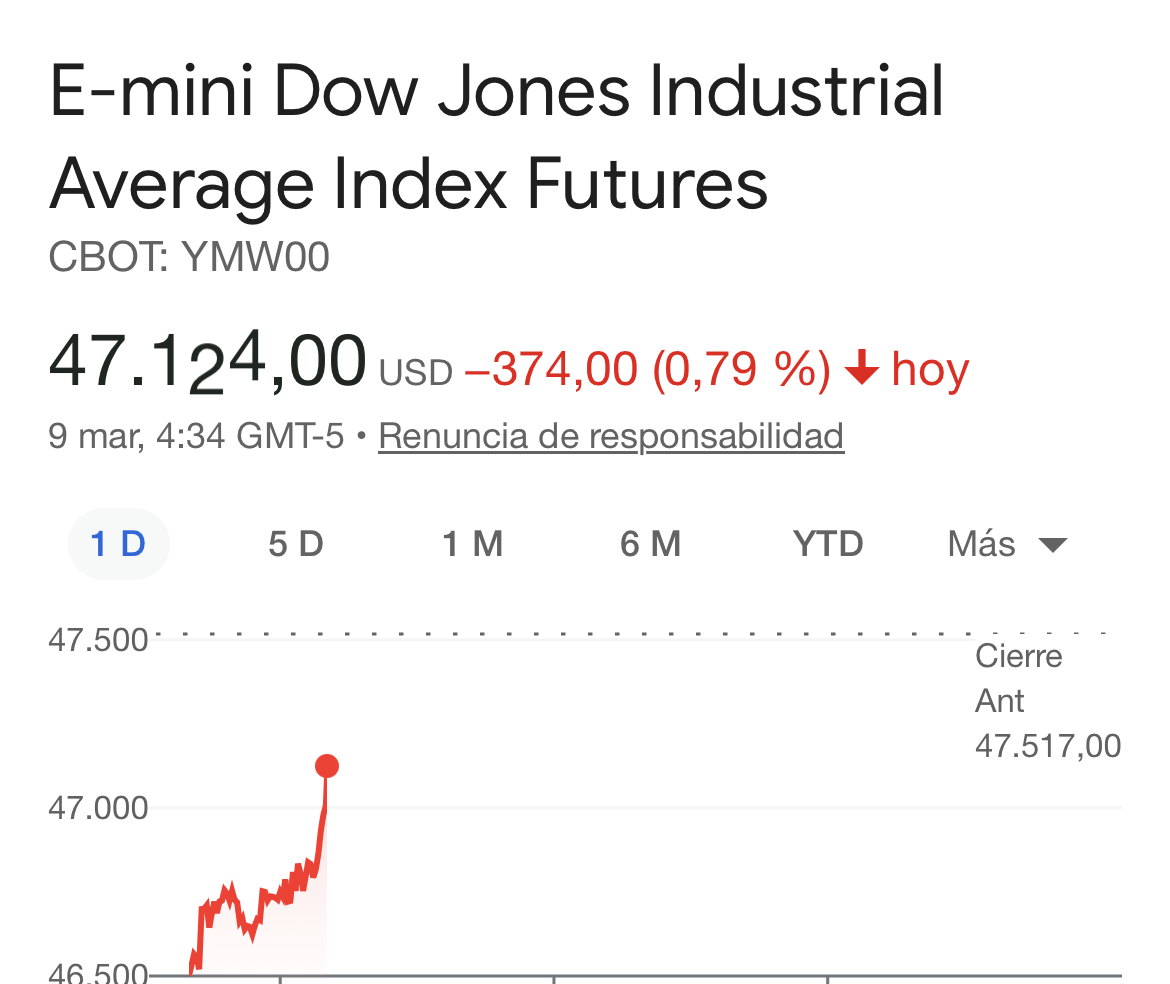Show the 1 M chart range
The height and width of the screenshot is (984, 1170).
[x=472, y=544]
